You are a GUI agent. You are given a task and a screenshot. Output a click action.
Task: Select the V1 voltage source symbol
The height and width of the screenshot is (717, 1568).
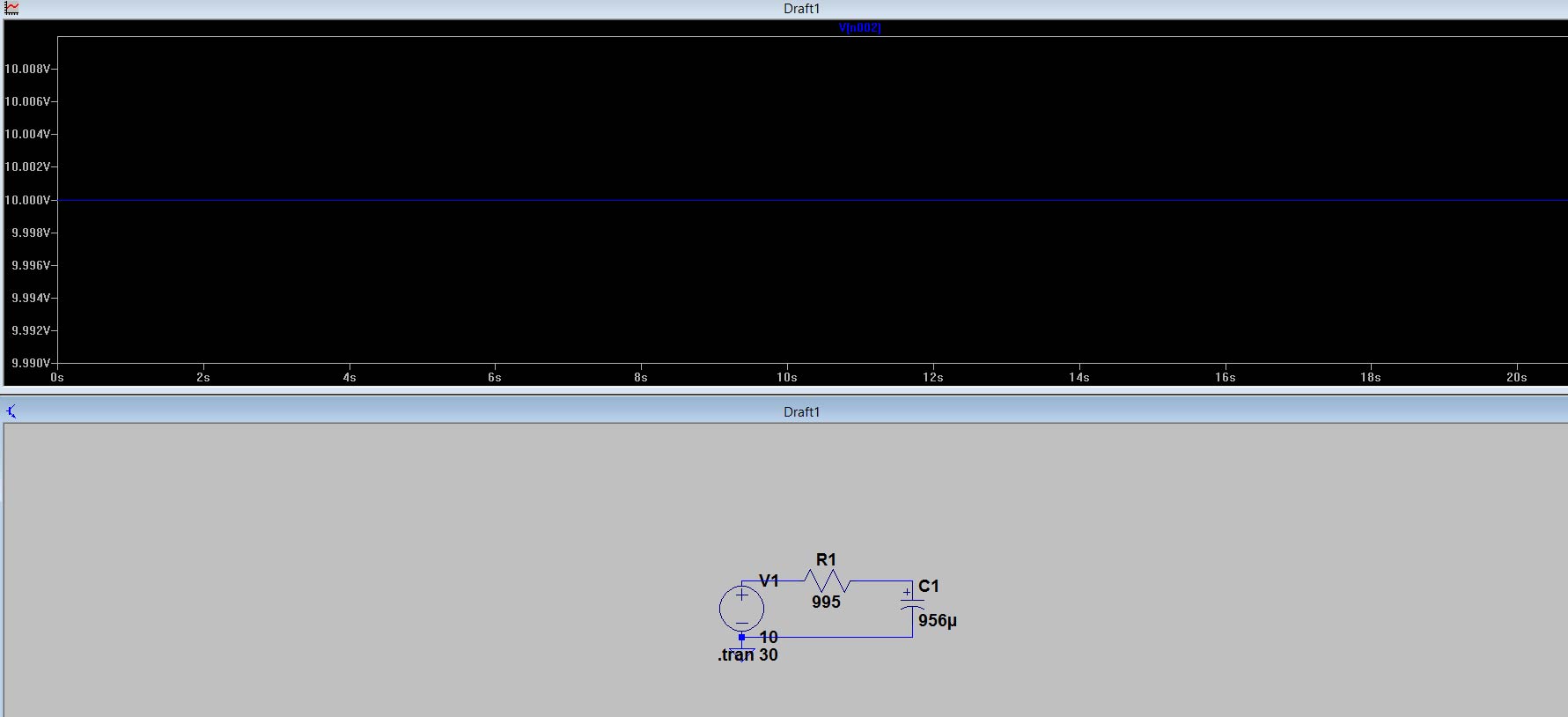pos(741,608)
